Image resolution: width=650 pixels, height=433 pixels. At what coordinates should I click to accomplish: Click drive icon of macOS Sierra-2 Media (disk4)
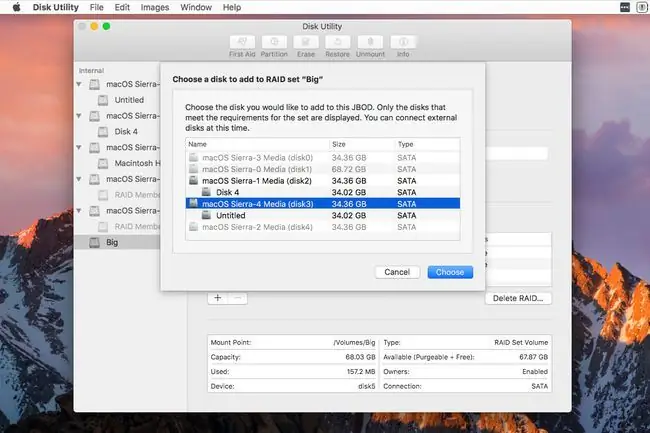tap(193, 227)
